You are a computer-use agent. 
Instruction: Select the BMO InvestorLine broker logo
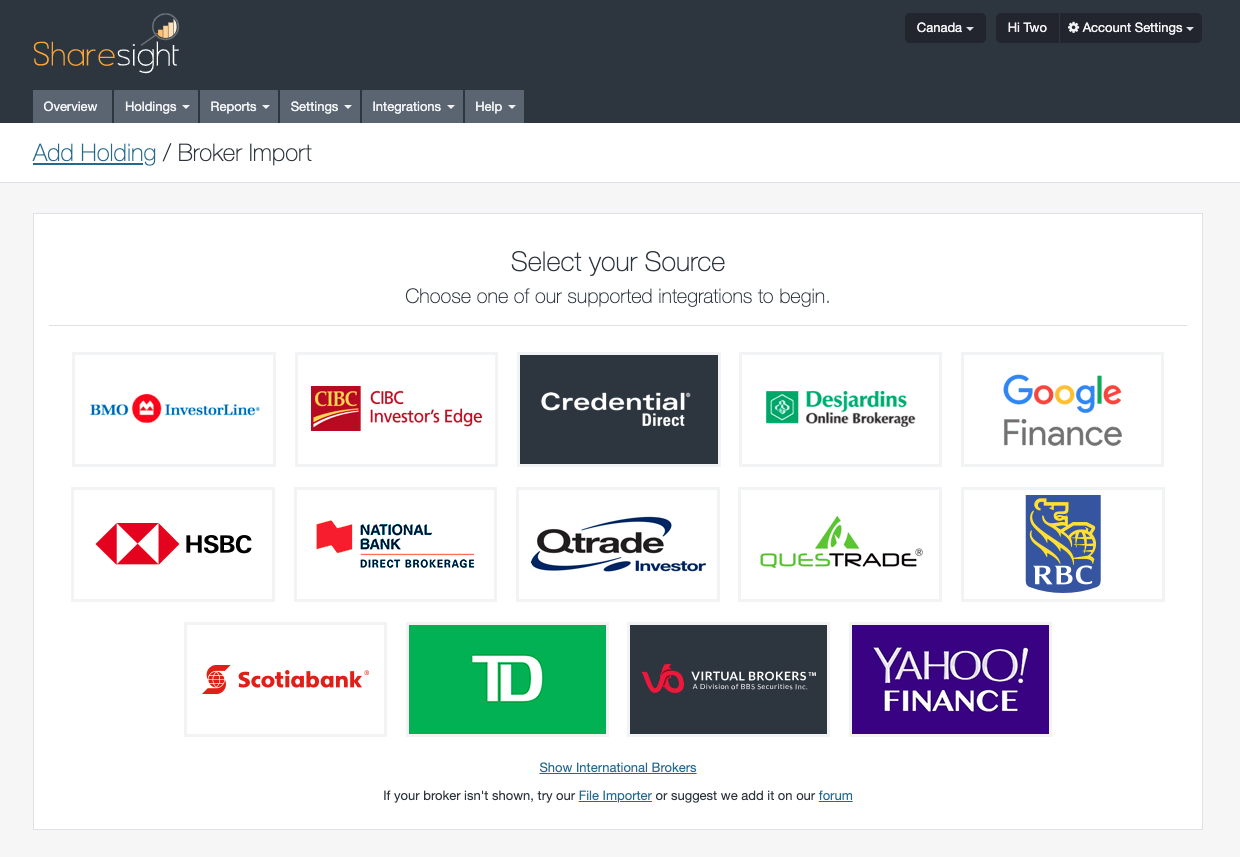pos(174,409)
